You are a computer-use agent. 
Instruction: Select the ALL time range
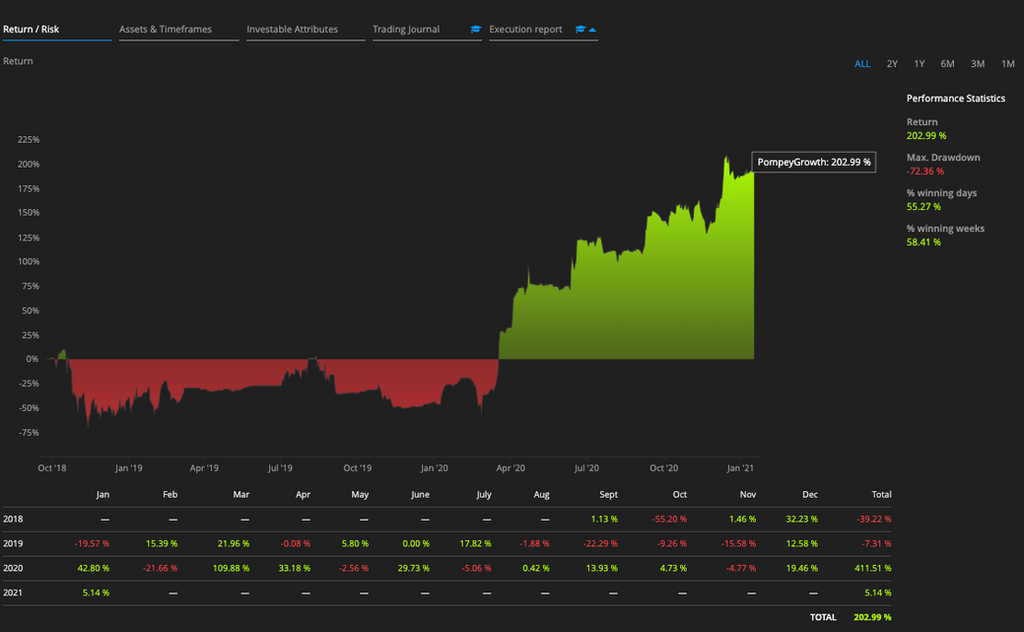(x=862, y=63)
